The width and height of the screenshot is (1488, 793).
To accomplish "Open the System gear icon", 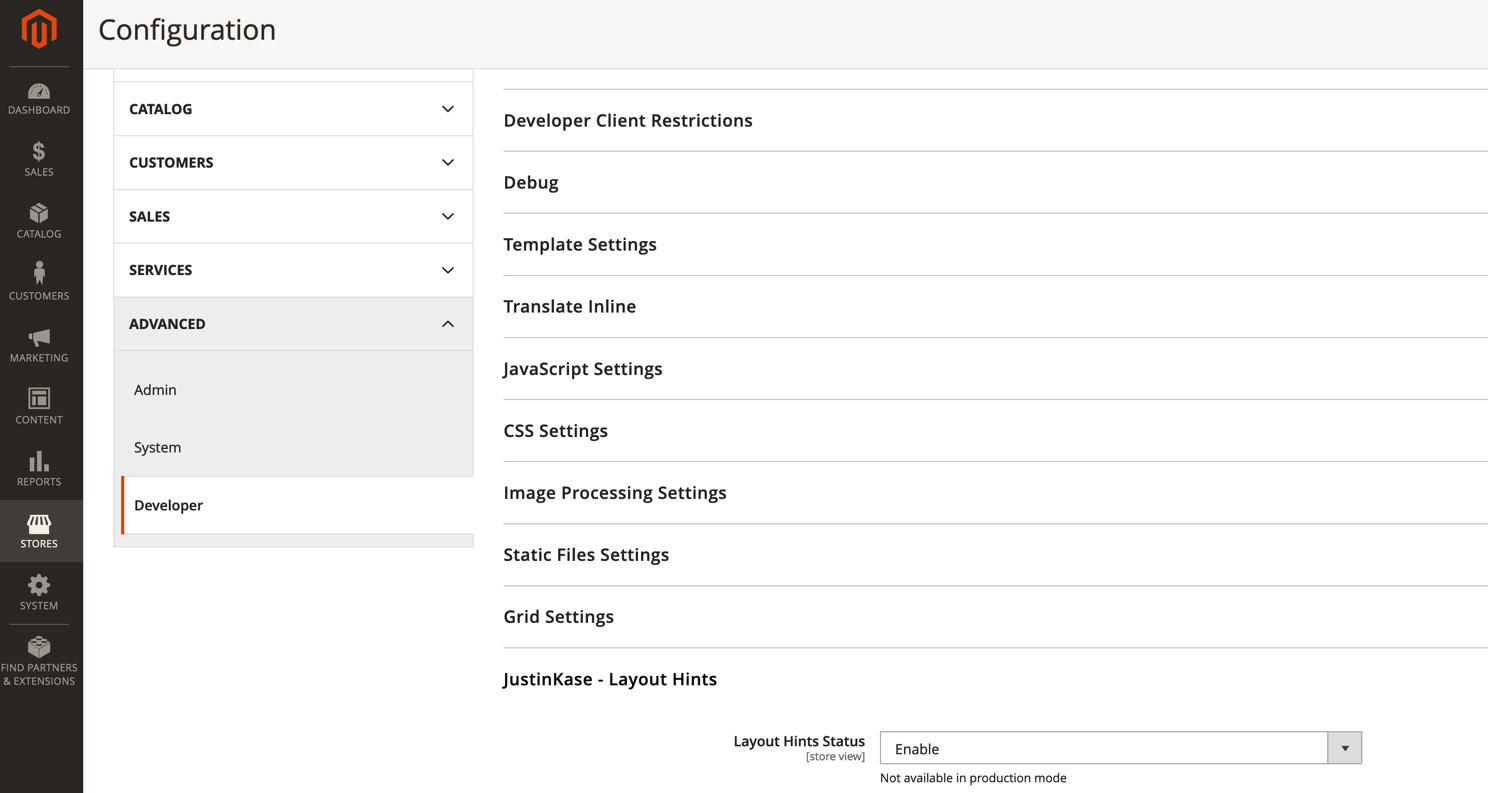I will [x=39, y=585].
